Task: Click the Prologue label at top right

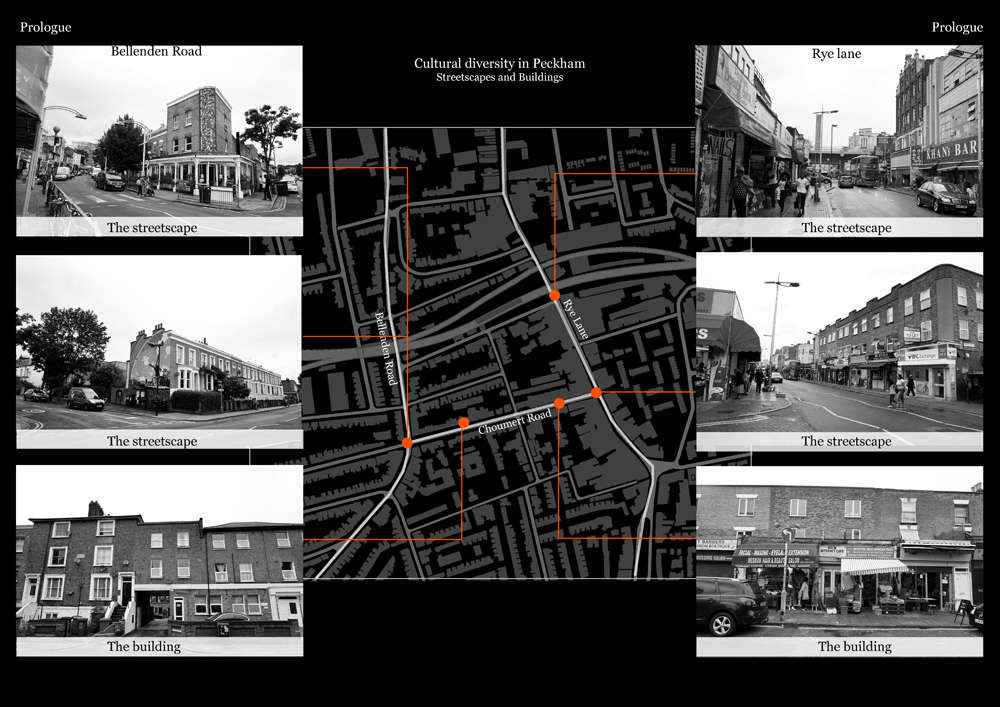Action: click(957, 27)
